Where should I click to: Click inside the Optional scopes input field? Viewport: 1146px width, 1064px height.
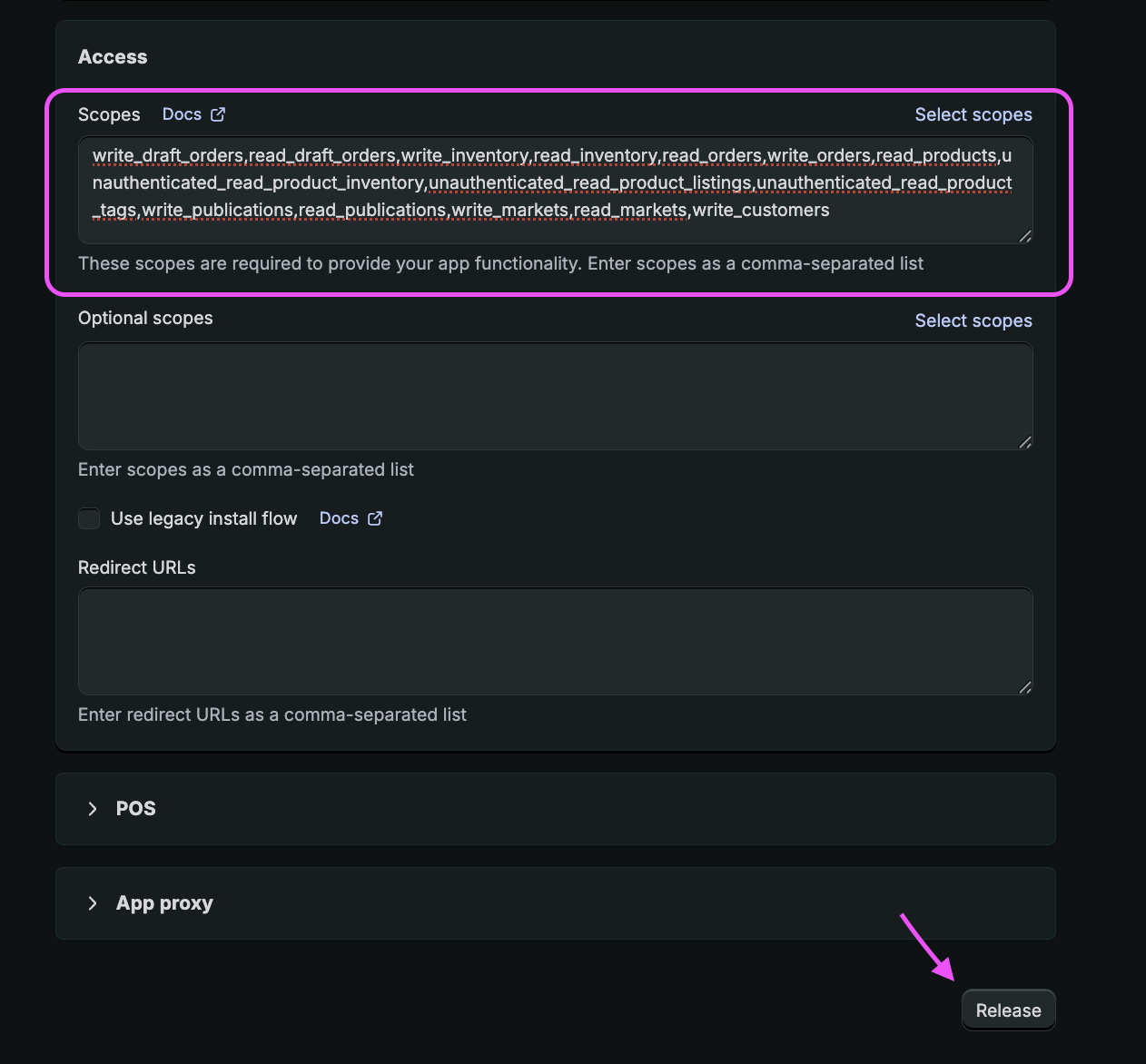point(555,396)
